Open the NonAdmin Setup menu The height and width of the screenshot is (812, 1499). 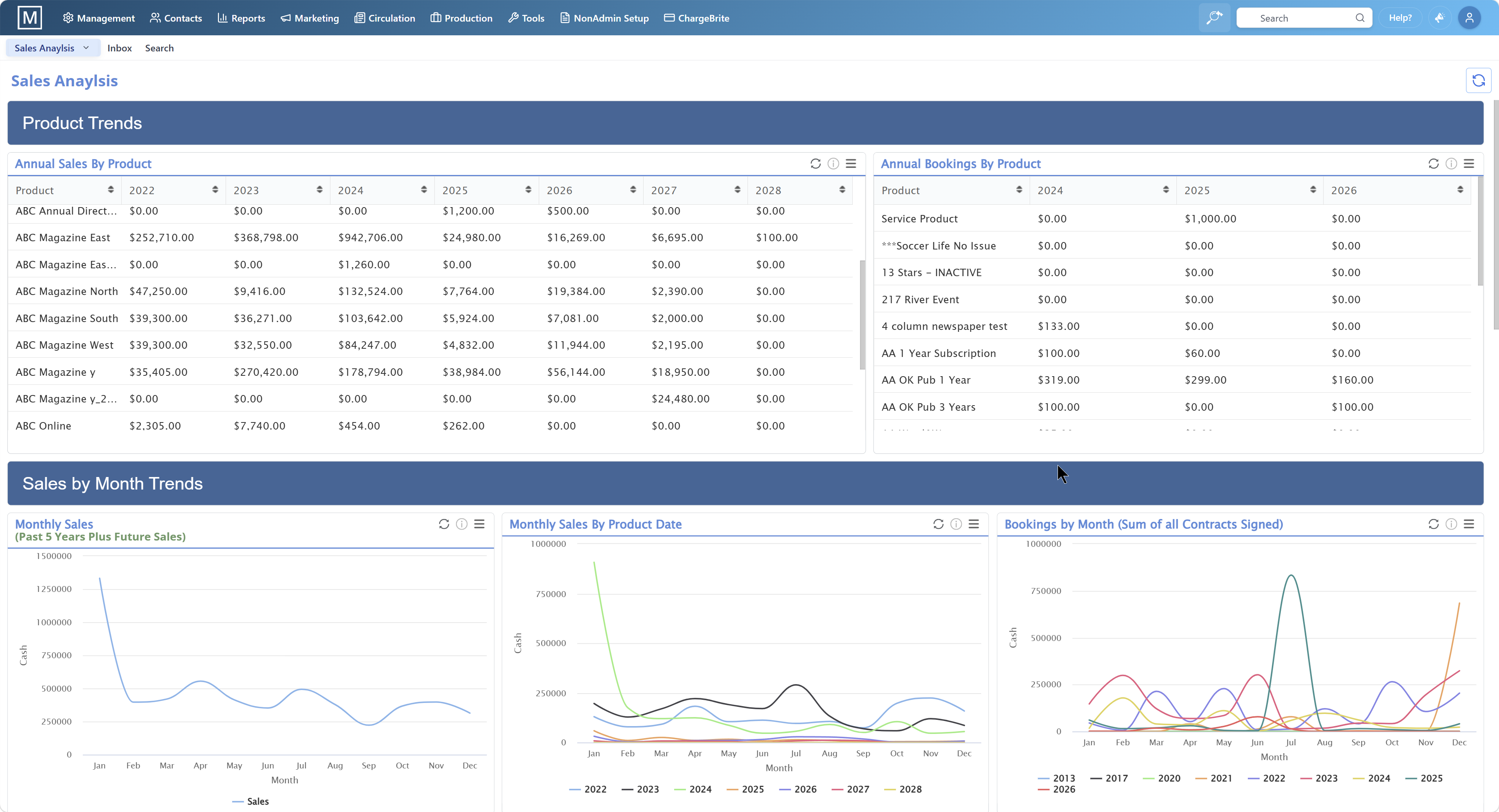(x=604, y=18)
